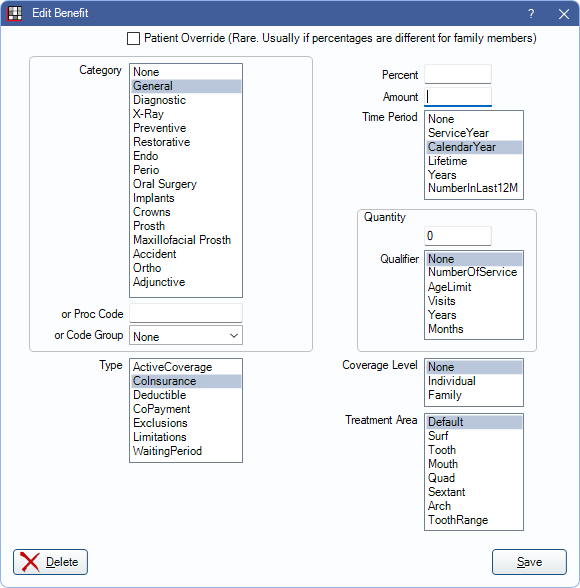The width and height of the screenshot is (580, 588).
Task: Focus the Percent input field
Action: [x=458, y=74]
